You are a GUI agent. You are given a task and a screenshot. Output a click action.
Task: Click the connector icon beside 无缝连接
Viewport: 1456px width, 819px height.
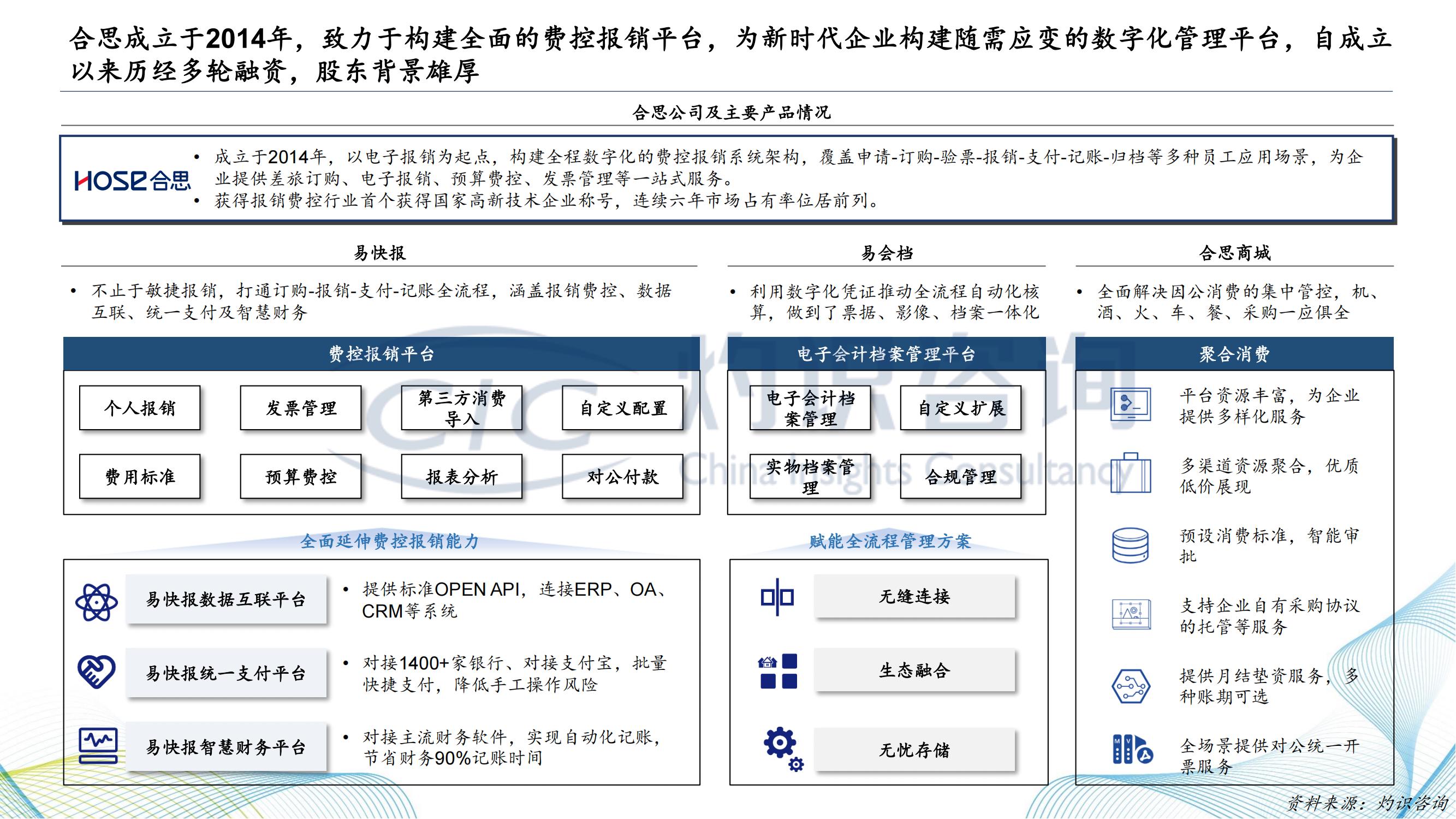click(777, 597)
